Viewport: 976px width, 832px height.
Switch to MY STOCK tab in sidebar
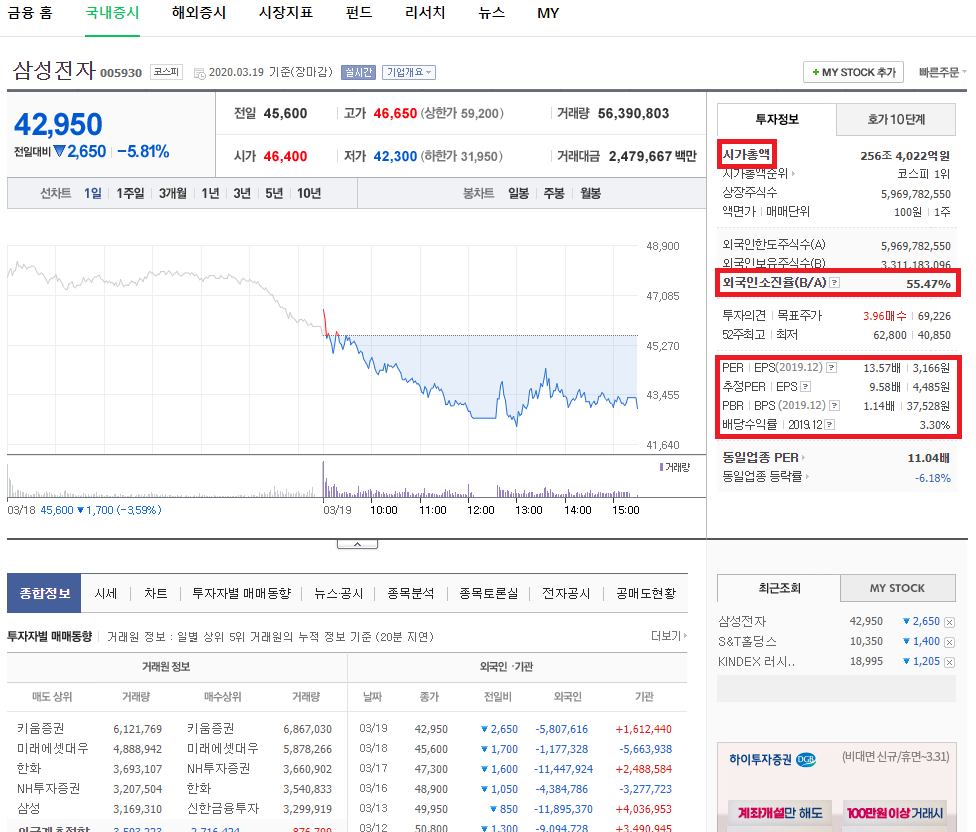pos(897,588)
